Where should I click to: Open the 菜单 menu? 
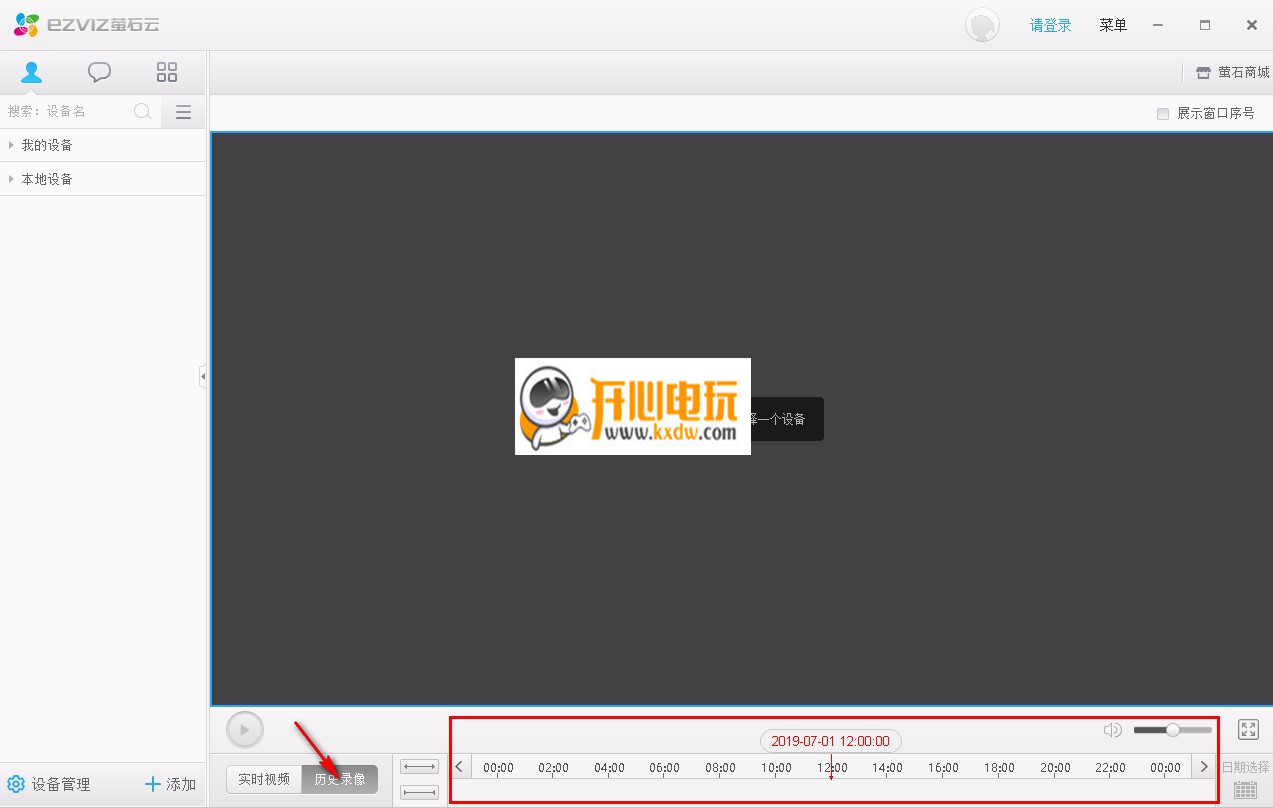1113,25
